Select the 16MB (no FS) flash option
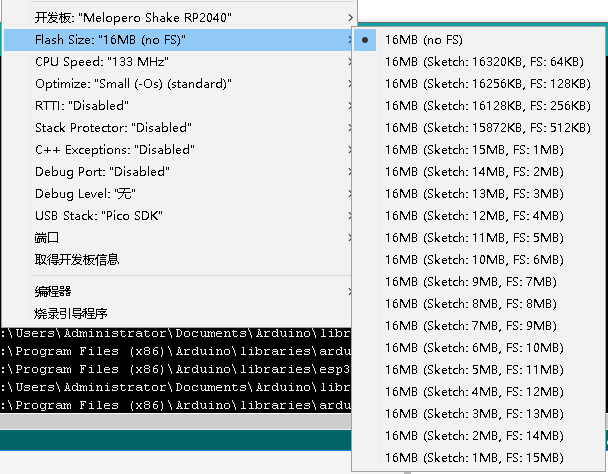608x474 pixels. pos(424,40)
